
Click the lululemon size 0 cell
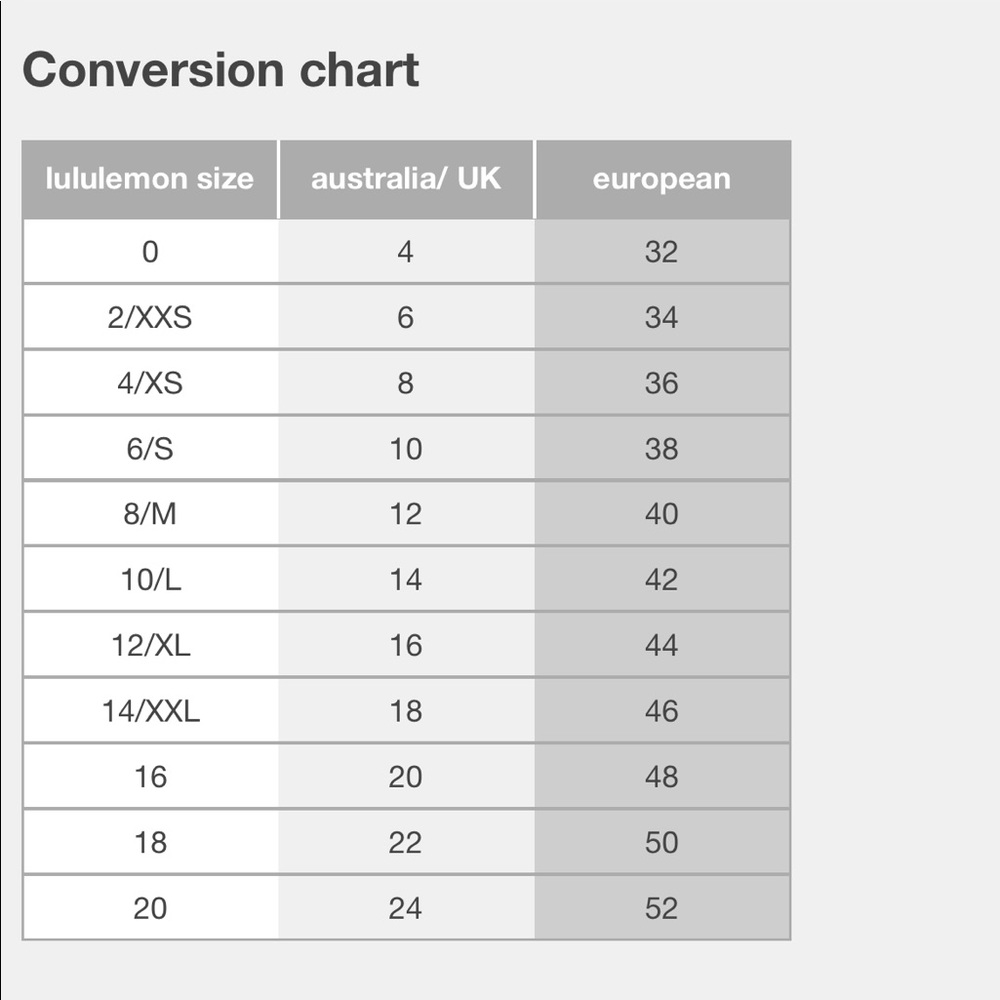click(x=150, y=251)
